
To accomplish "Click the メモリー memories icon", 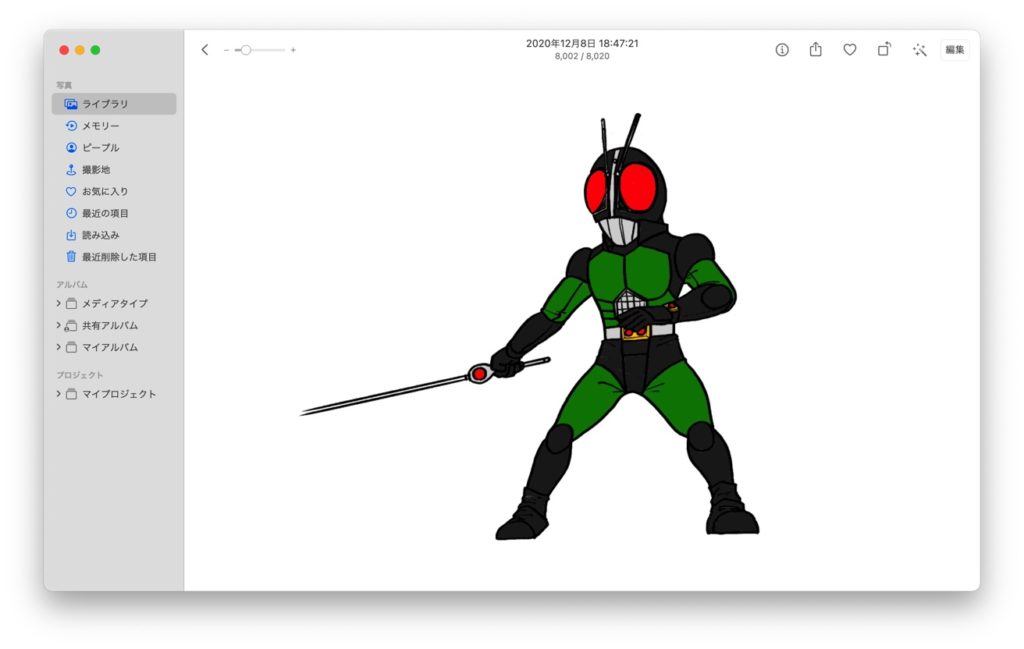I will (x=71, y=125).
